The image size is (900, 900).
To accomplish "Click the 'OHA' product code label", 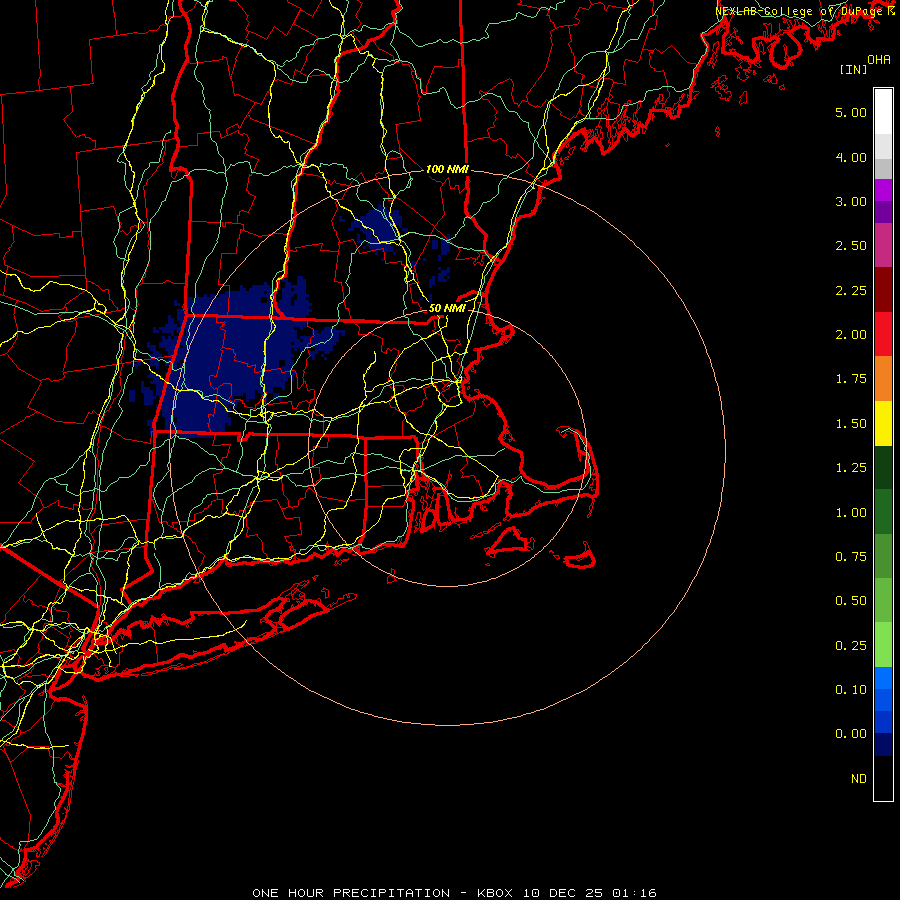I will (879, 59).
